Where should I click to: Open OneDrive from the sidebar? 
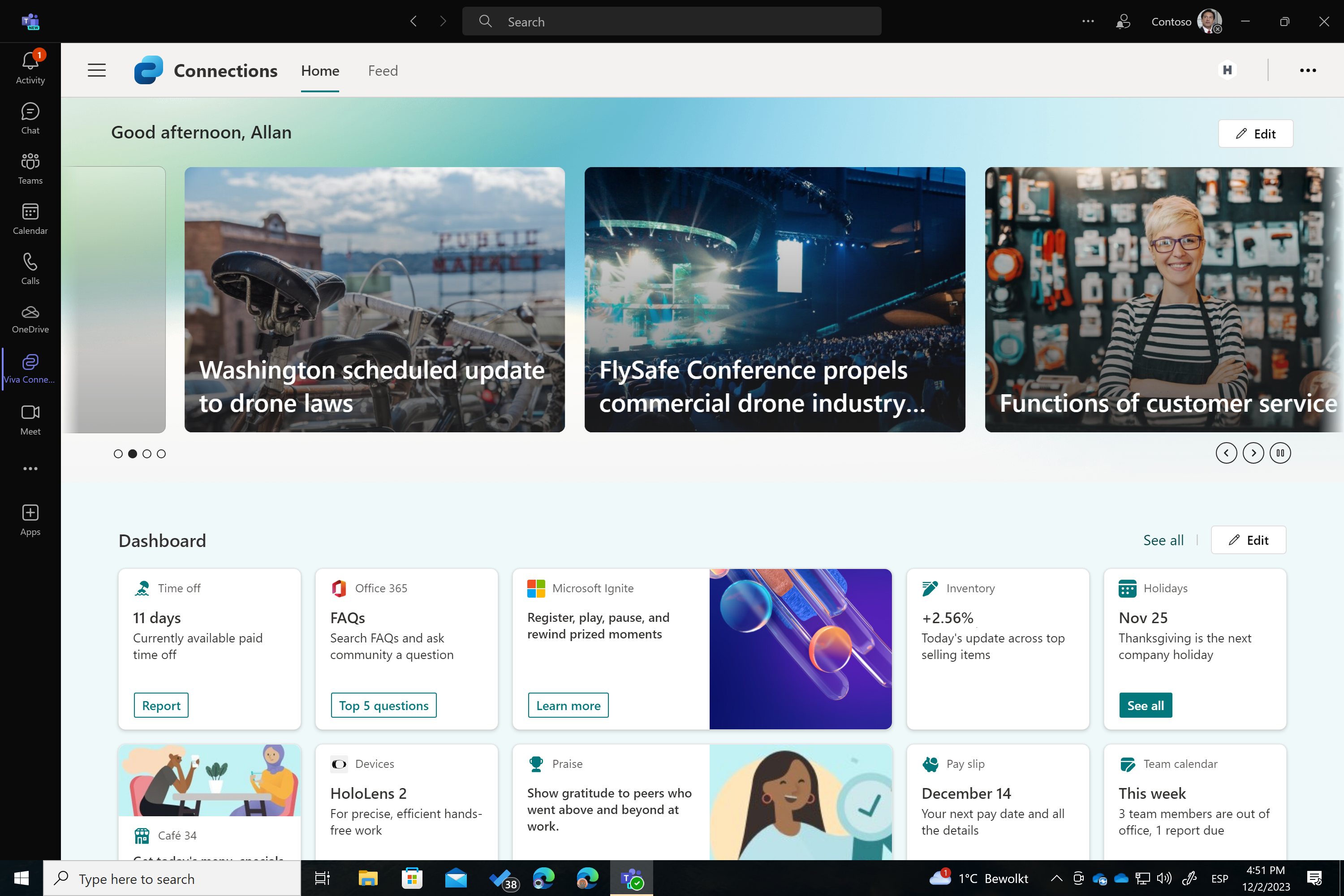30,317
